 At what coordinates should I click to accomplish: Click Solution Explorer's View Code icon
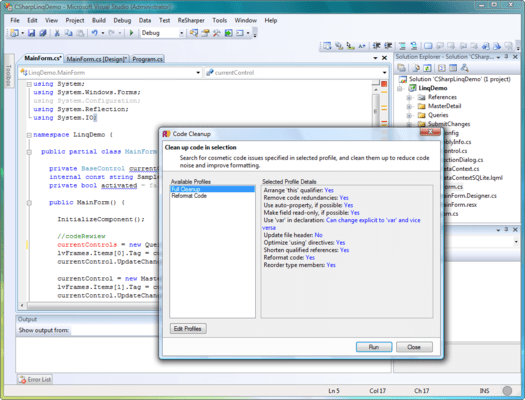pos(442,68)
